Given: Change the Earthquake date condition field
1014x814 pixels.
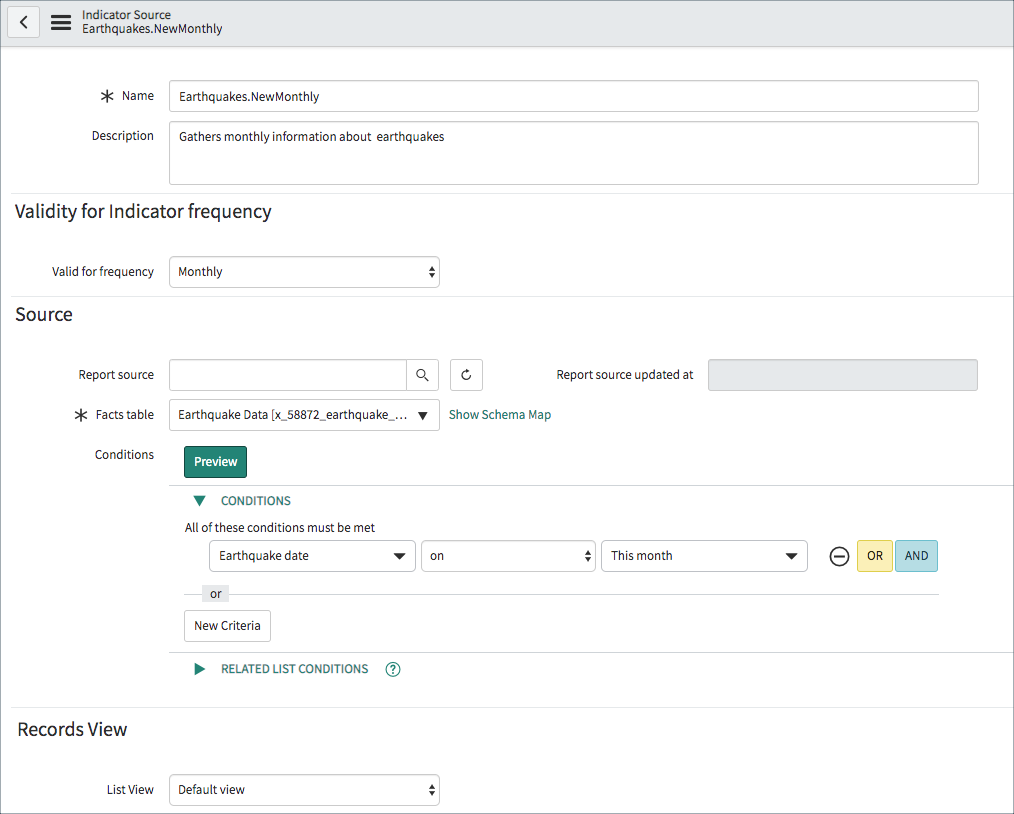Looking at the screenshot, I should pos(312,556).
